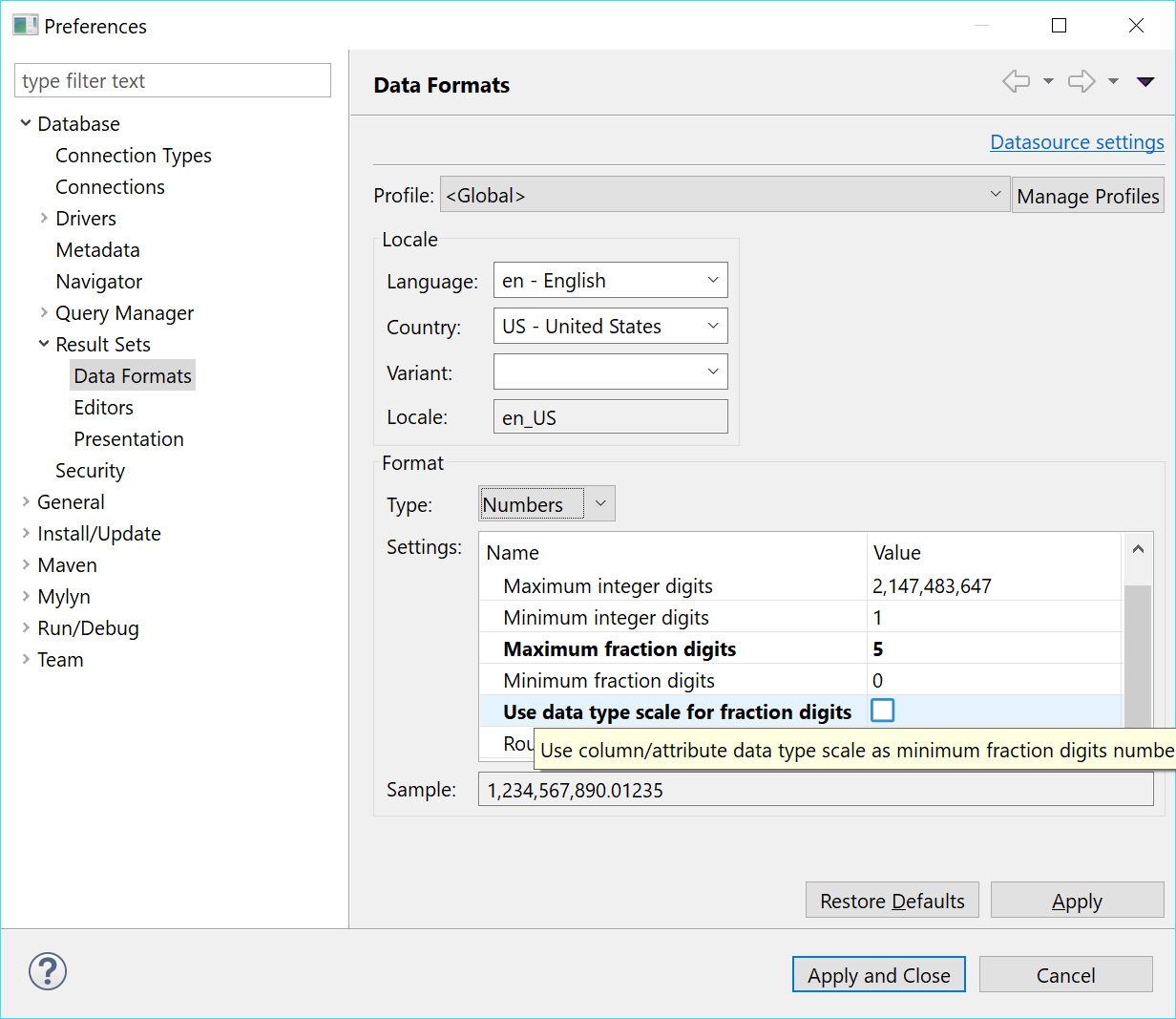Viewport: 1176px width, 1019px height.
Task: Open the Datasource settings link
Action: [x=1077, y=141]
